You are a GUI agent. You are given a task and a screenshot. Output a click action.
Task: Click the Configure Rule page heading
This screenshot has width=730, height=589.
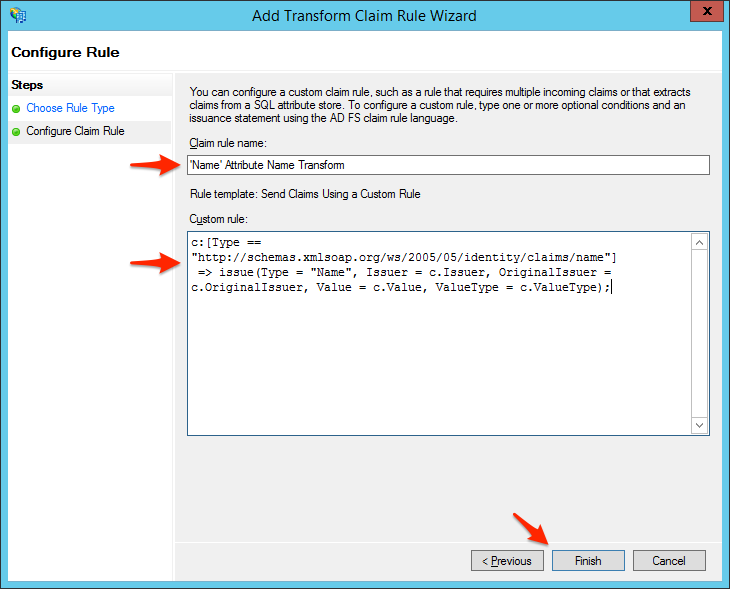[x=66, y=52]
